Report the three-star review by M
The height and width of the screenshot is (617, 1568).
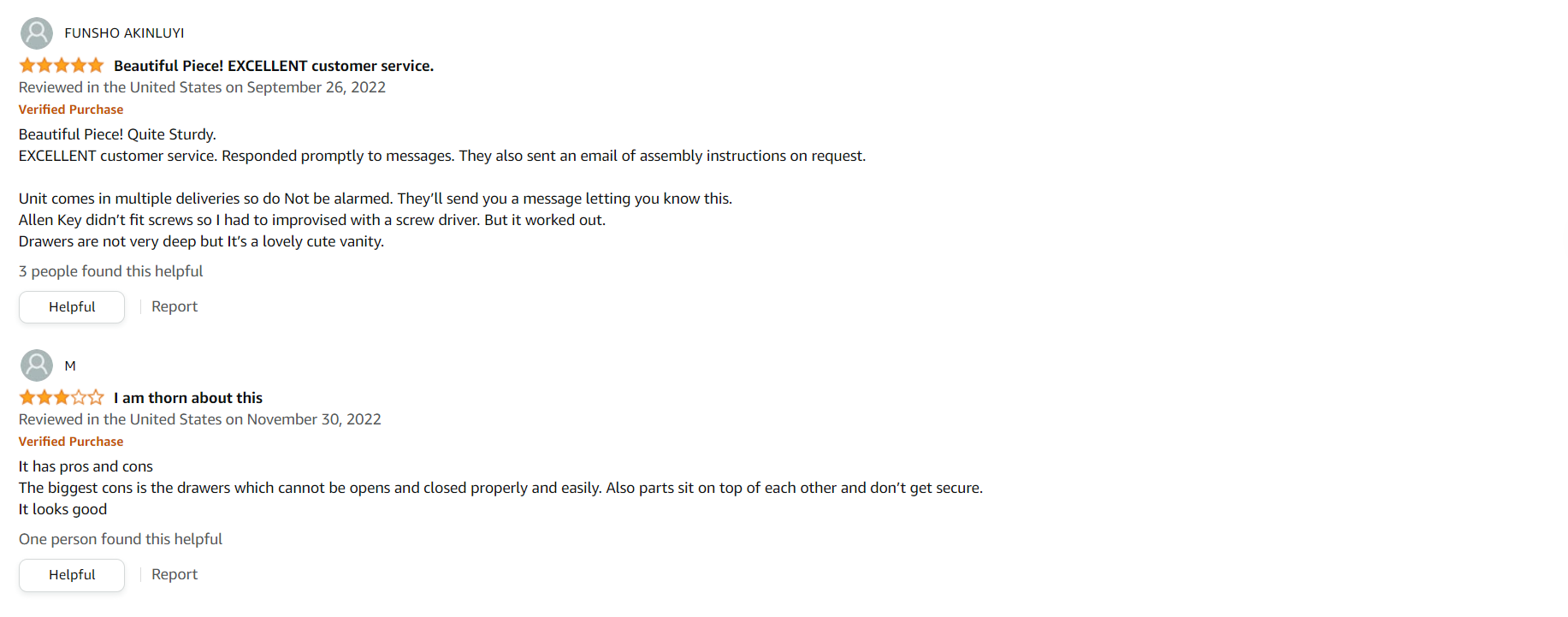pyautogui.click(x=175, y=575)
